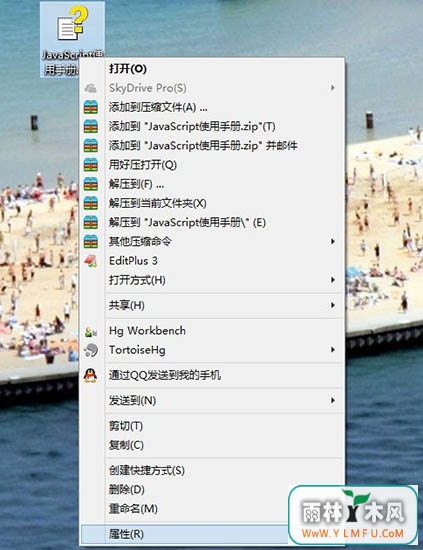Click the TortoiseHg icon

click(x=91, y=350)
